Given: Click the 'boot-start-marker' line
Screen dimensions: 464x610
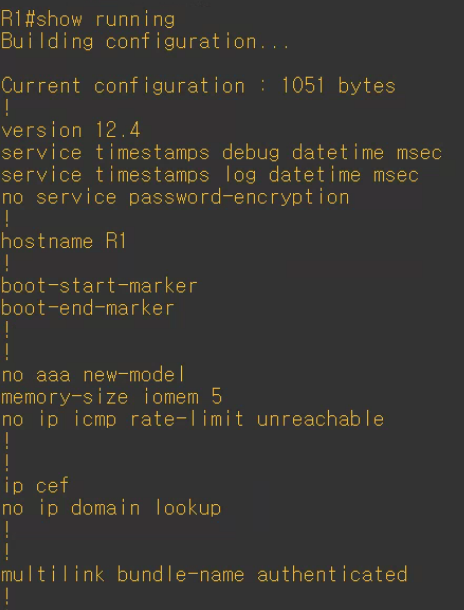Looking at the screenshot, I should [x=99, y=286].
